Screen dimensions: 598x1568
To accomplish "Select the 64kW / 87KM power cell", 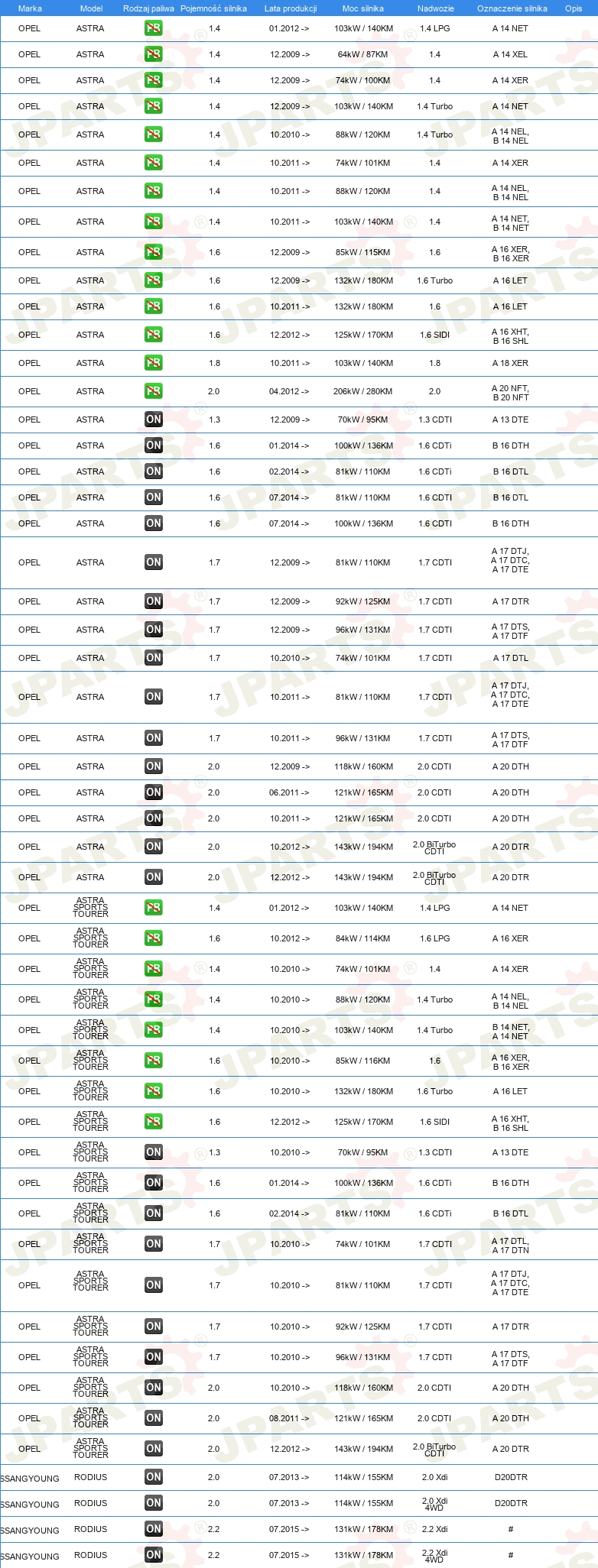I will coord(363,54).
